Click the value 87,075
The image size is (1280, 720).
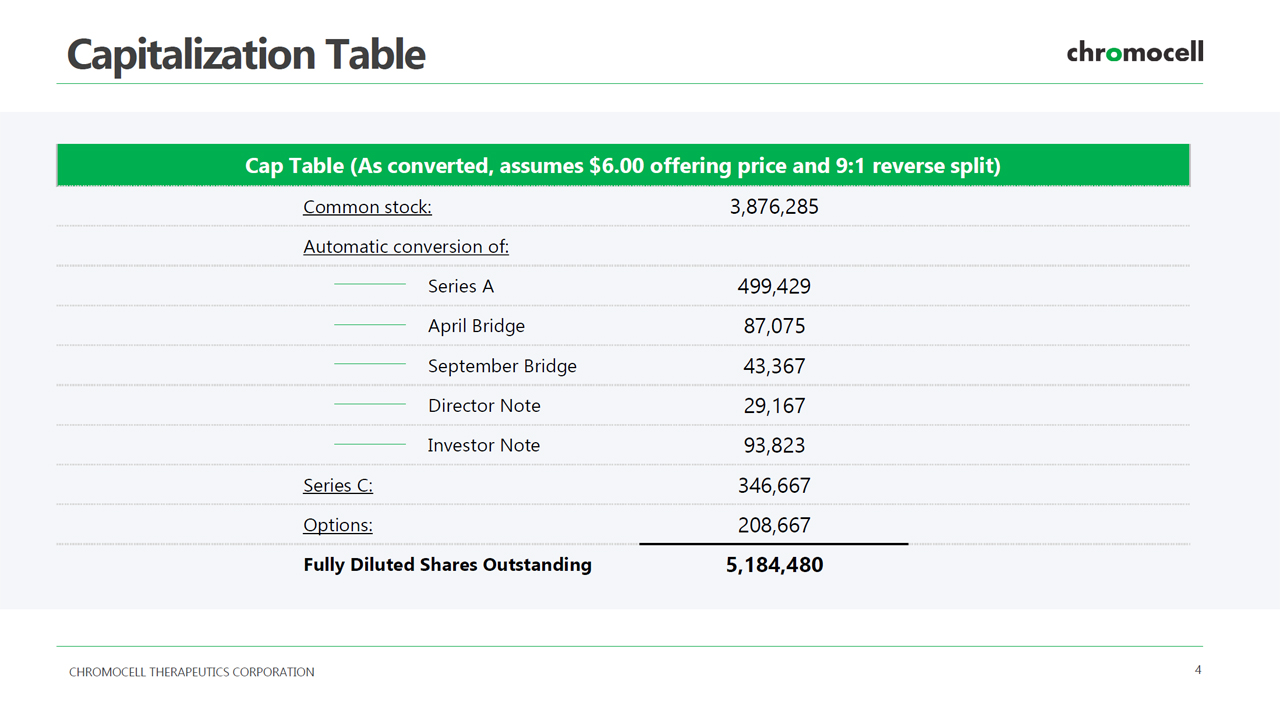[774, 326]
